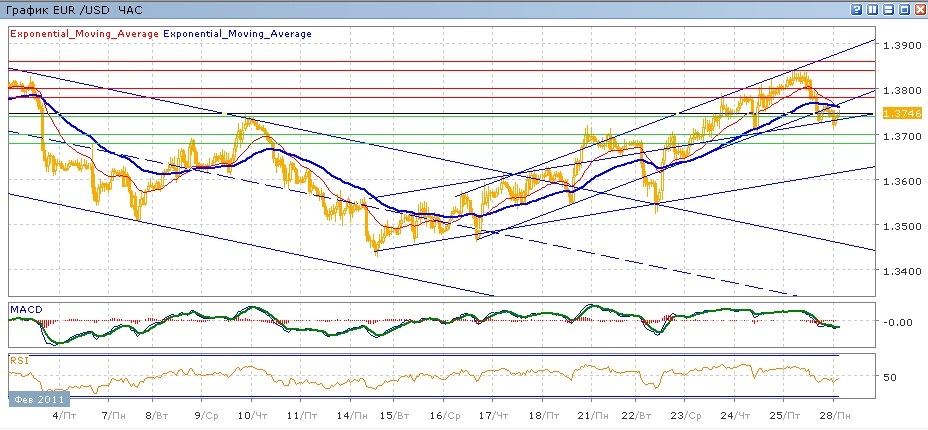This screenshot has height=430, width=928.
Task: Select the 24/Чт date on time axis
Action: click(x=737, y=416)
